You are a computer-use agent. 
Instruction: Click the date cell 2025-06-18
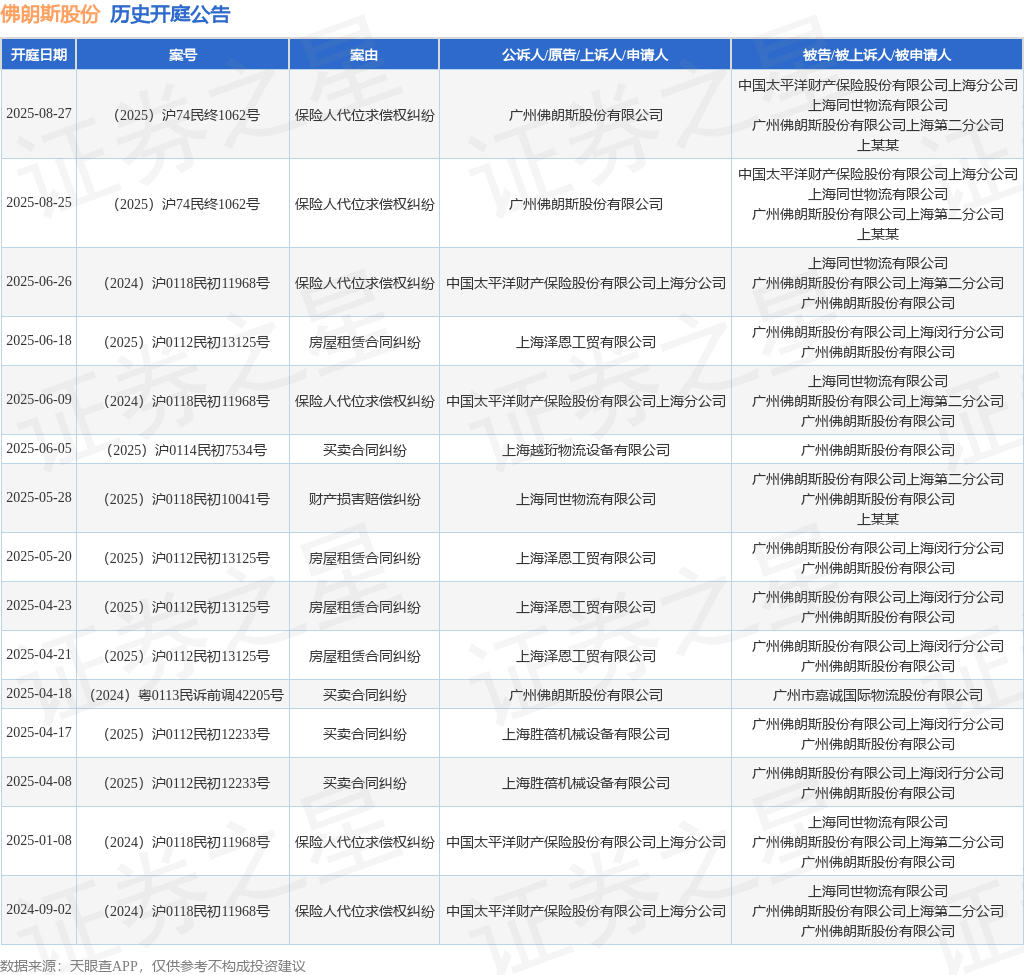[x=39, y=340]
